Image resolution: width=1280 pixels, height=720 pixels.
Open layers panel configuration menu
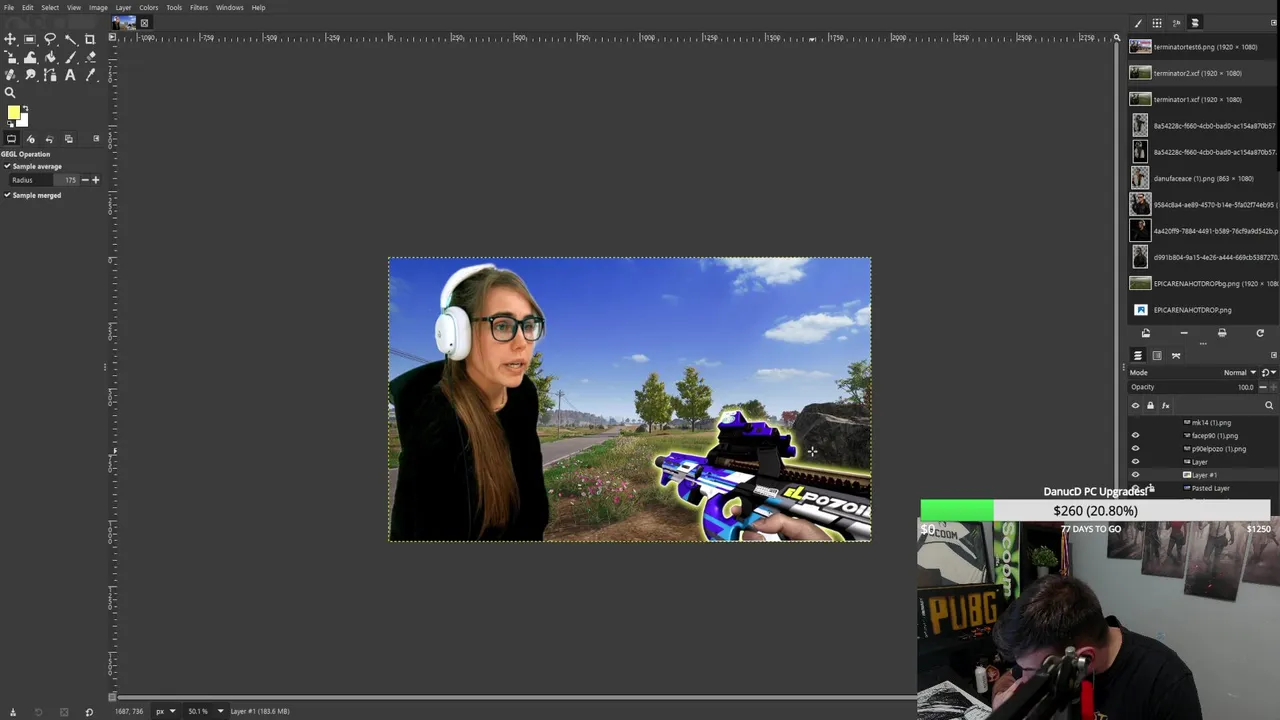tap(1273, 355)
